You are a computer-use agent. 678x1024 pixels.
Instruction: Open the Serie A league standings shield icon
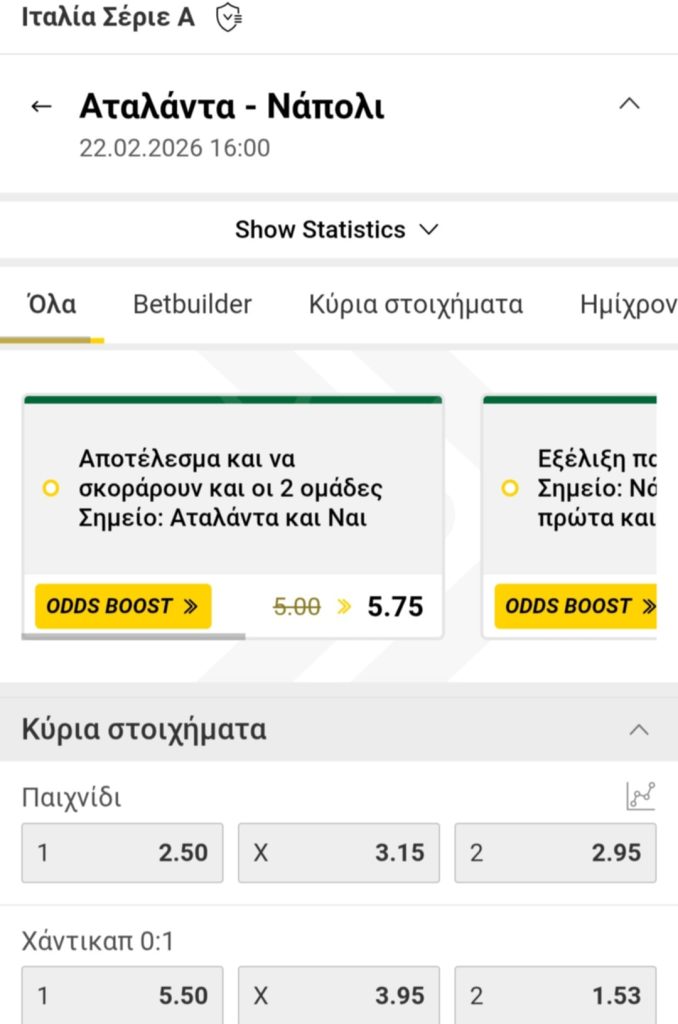228,16
